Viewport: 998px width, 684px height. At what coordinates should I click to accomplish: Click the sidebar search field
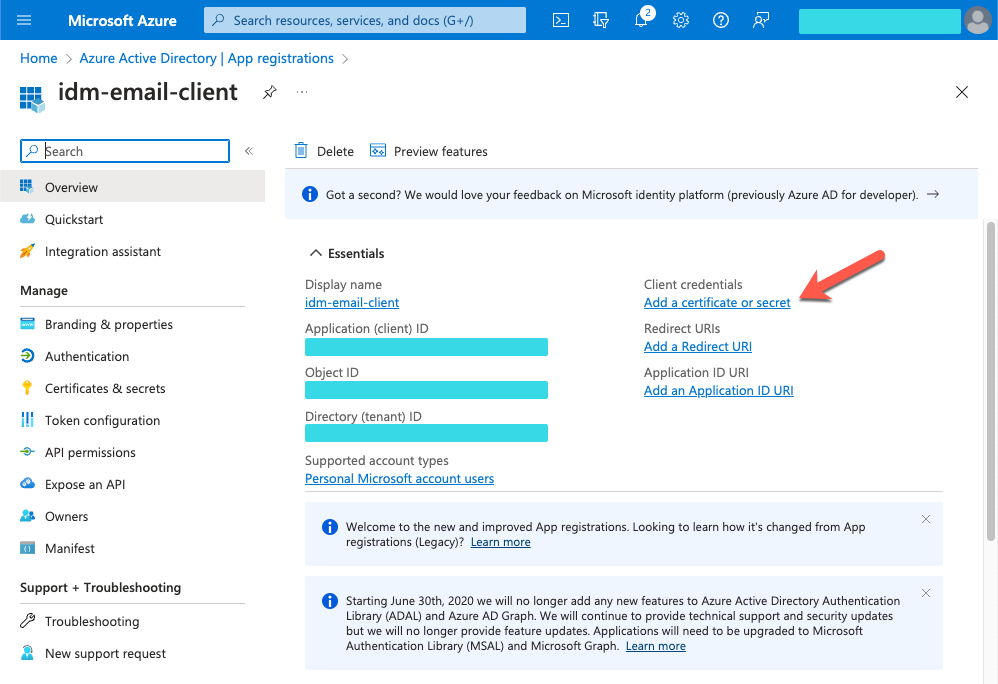coord(124,150)
